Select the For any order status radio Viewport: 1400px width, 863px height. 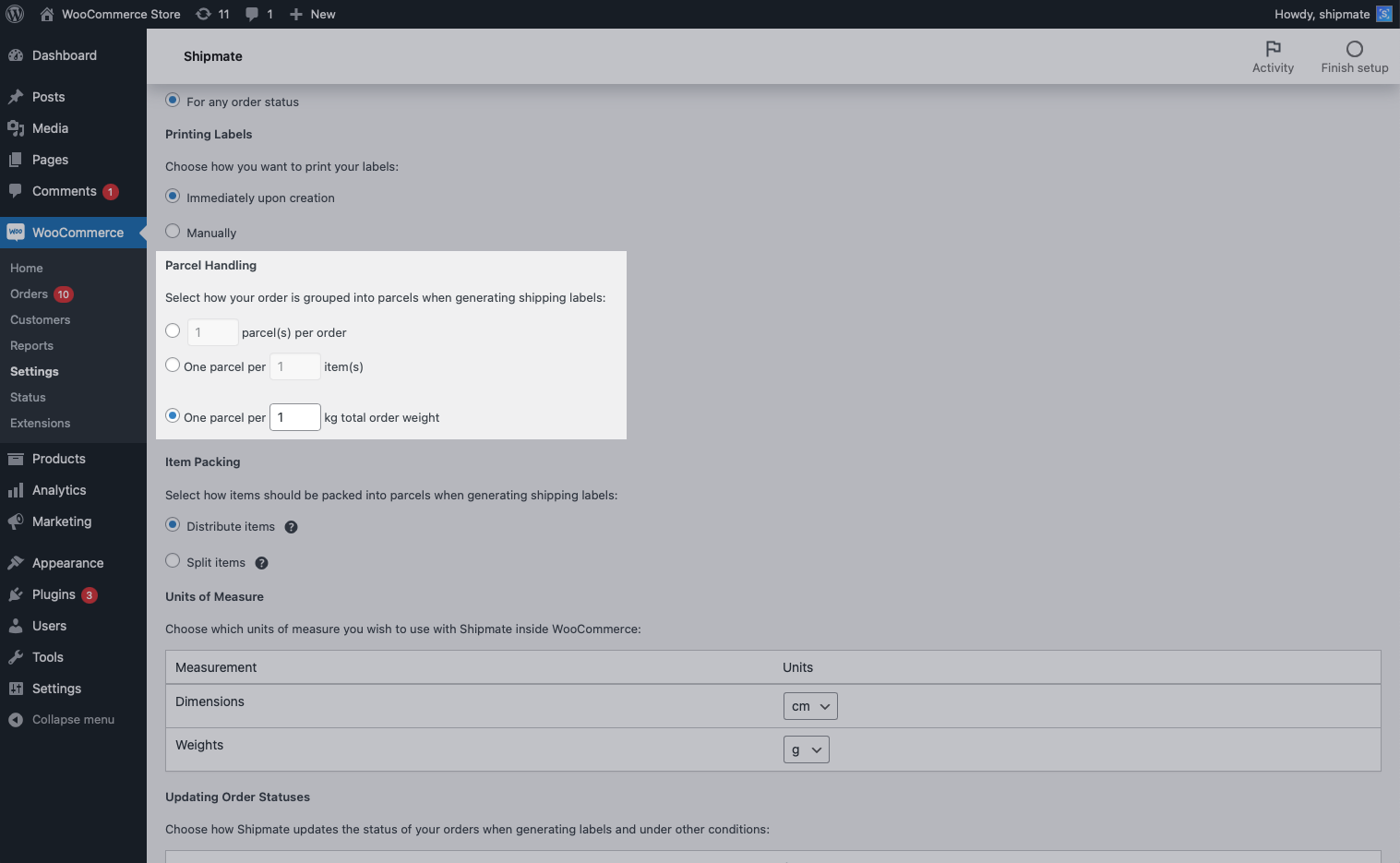[173, 100]
